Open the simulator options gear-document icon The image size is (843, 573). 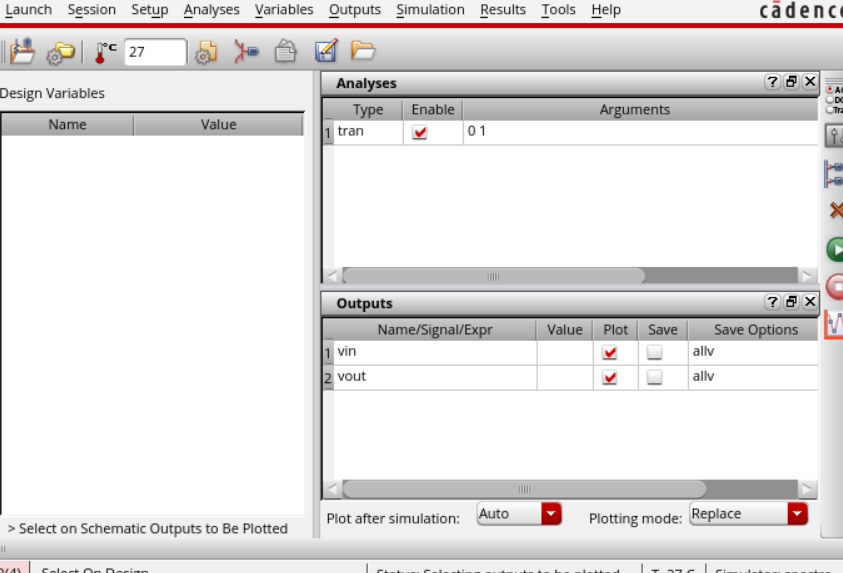coord(206,52)
